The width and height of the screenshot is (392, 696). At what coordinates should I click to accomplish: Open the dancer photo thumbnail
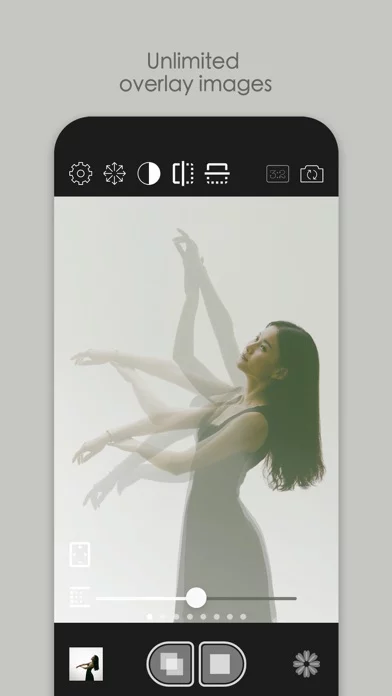point(86,664)
